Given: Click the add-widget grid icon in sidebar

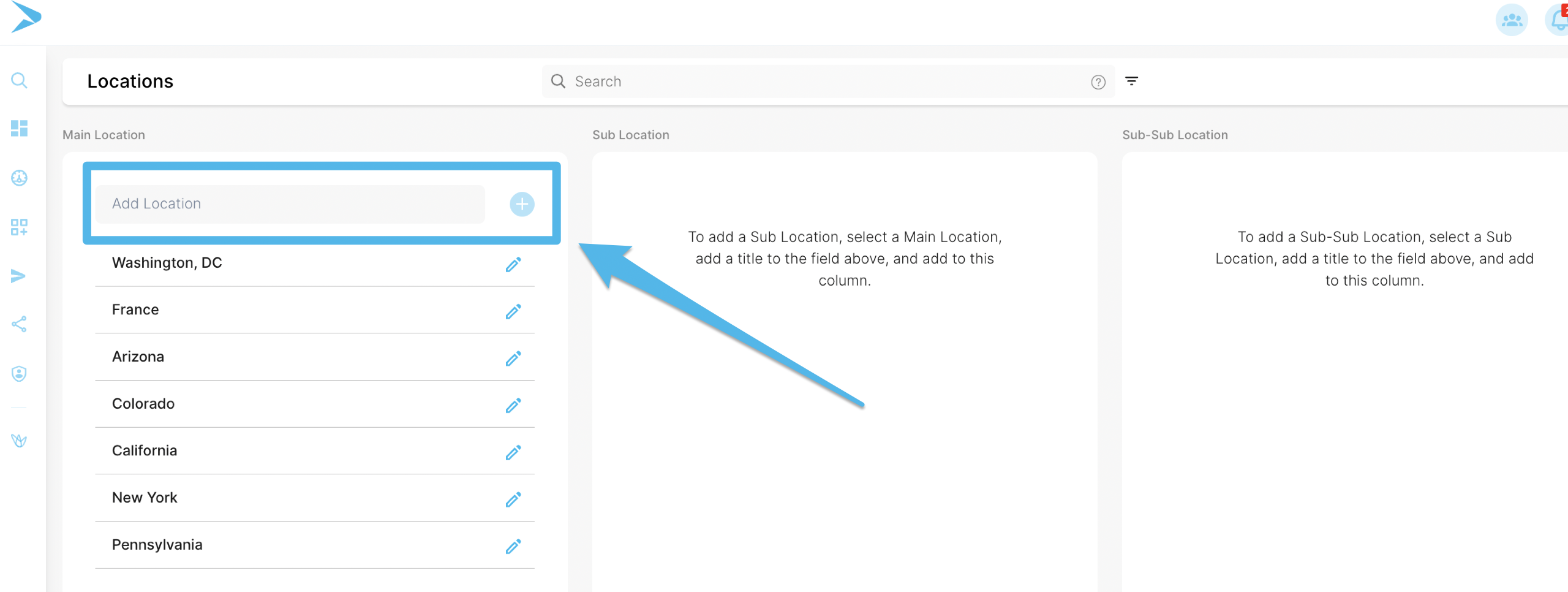Looking at the screenshot, I should tap(19, 227).
